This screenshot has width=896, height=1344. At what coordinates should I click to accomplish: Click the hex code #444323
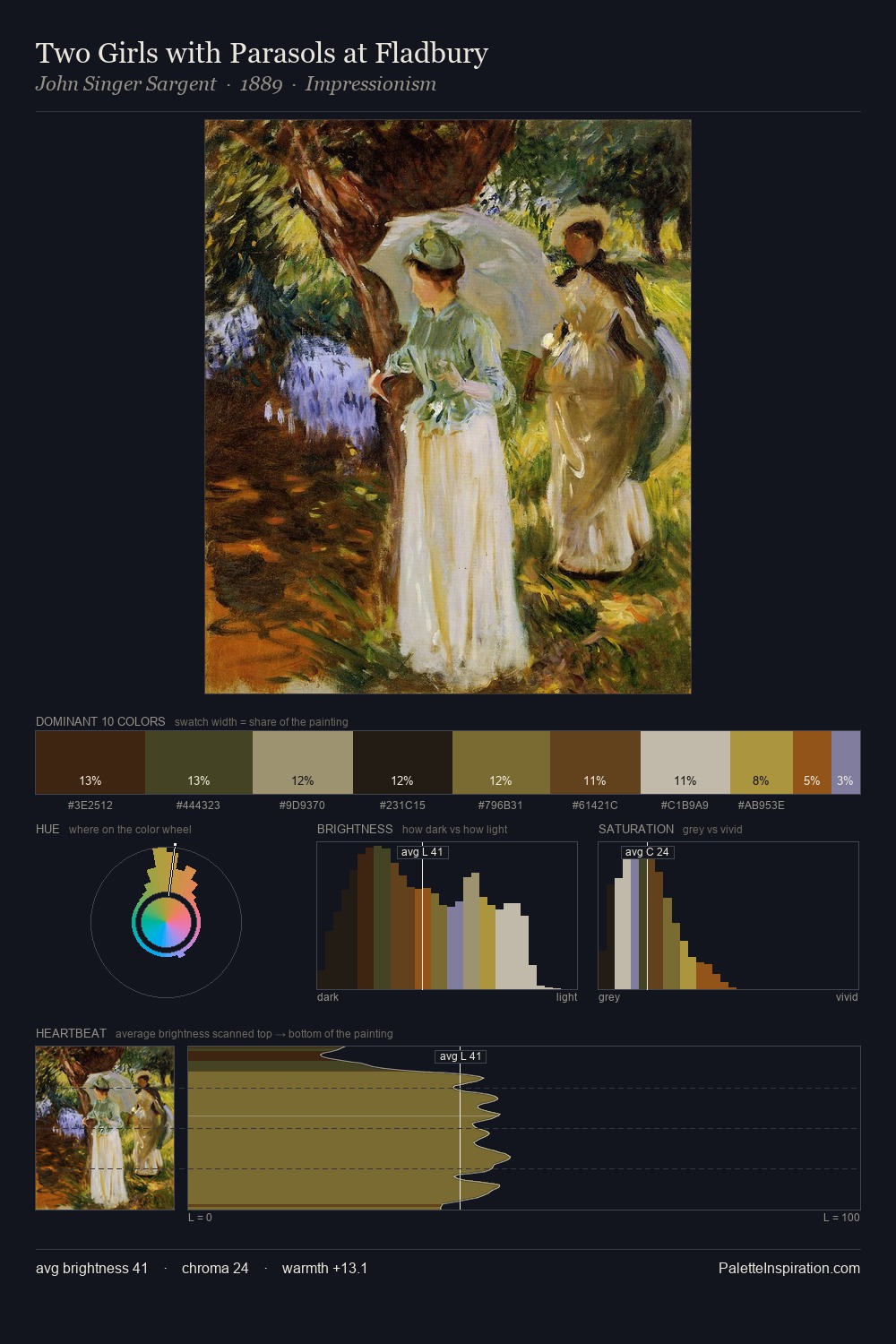point(198,805)
